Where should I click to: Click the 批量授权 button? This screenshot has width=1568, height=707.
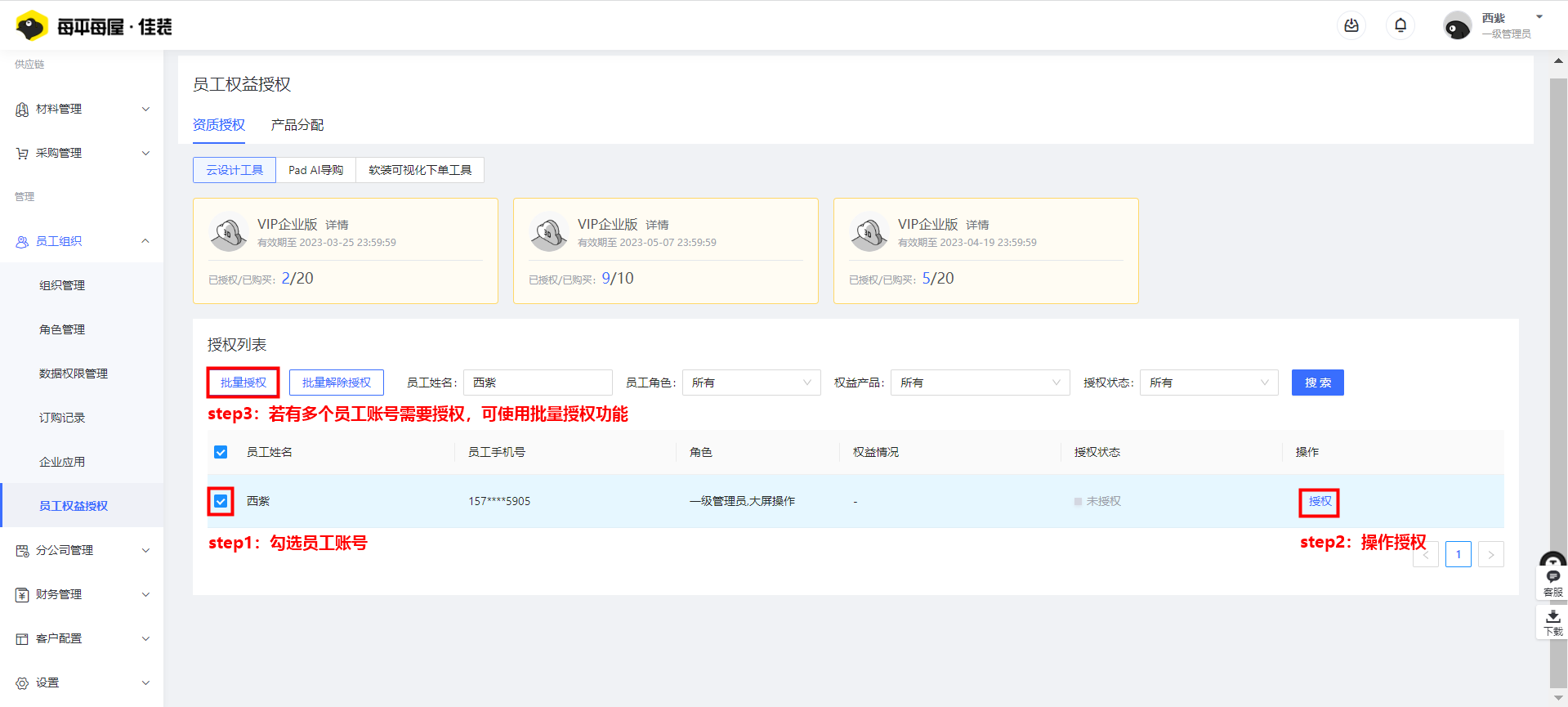coord(243,383)
